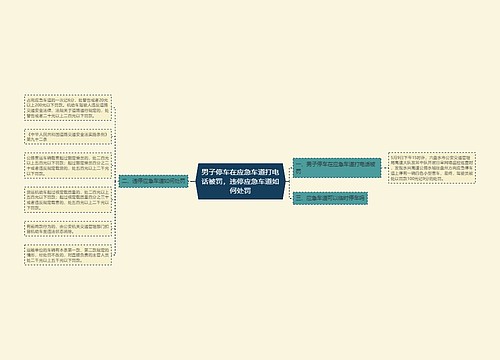Select branch node 二、违停应急车道如何处罚

tap(154, 181)
